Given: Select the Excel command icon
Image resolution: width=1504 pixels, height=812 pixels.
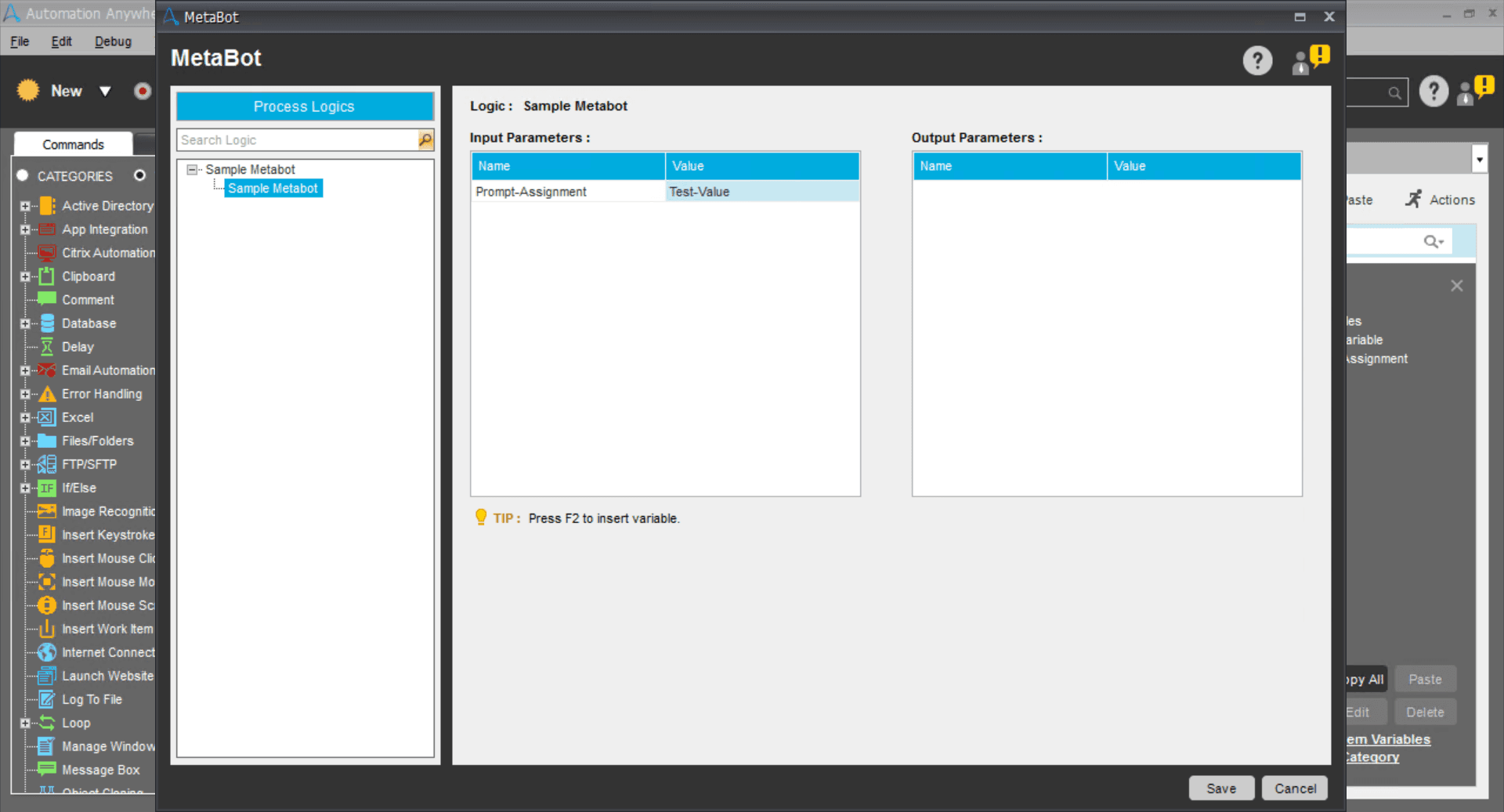Looking at the screenshot, I should click(47, 417).
